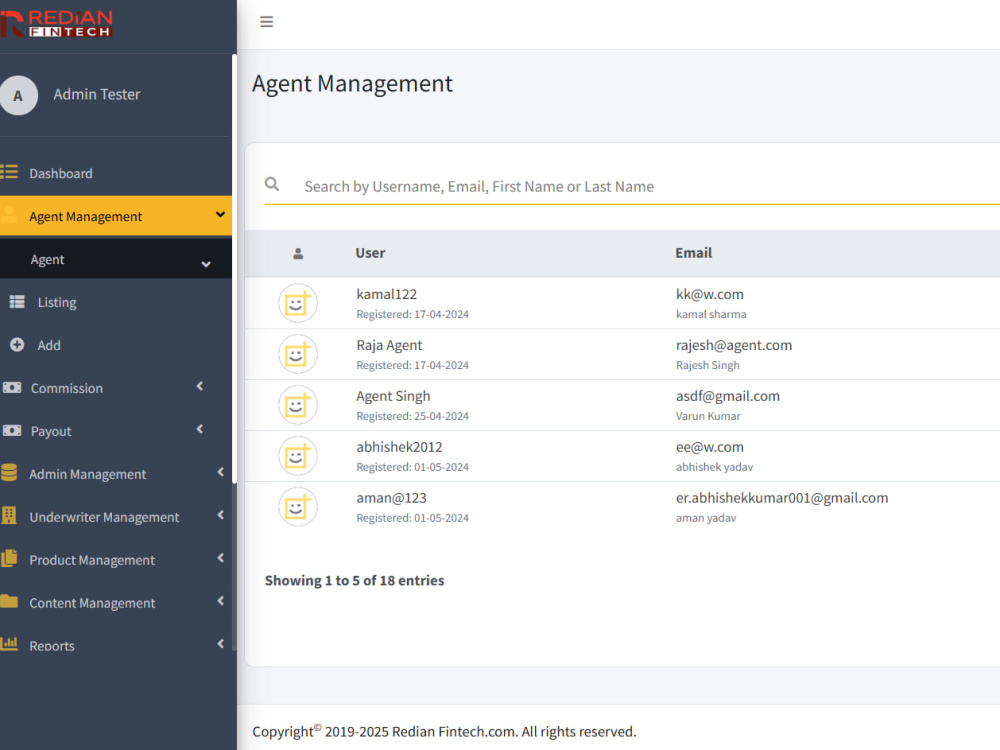Expand the Content Management arrow
The width and height of the screenshot is (1000, 750).
coord(221,601)
